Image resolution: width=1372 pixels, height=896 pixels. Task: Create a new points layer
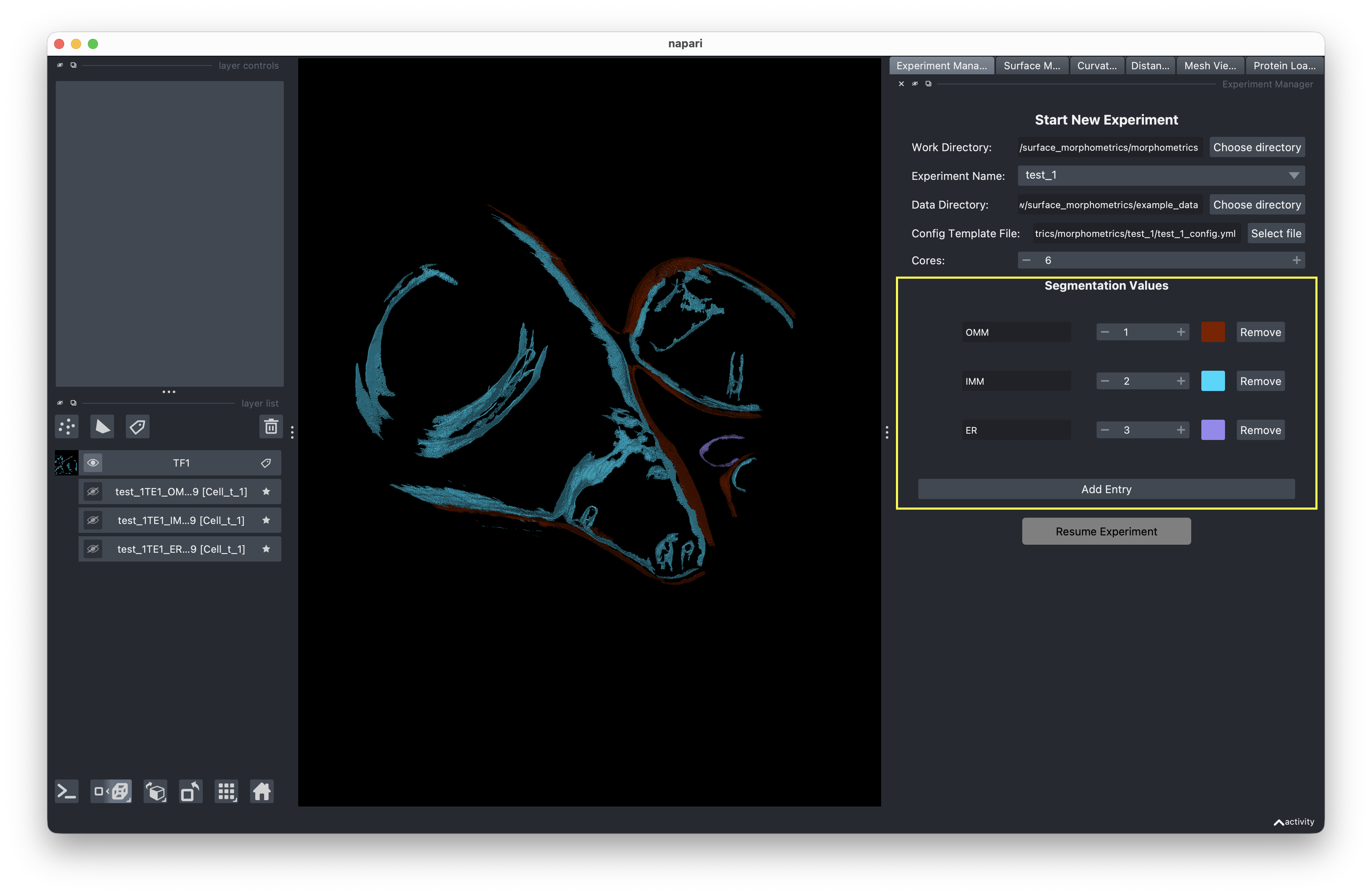click(x=68, y=427)
